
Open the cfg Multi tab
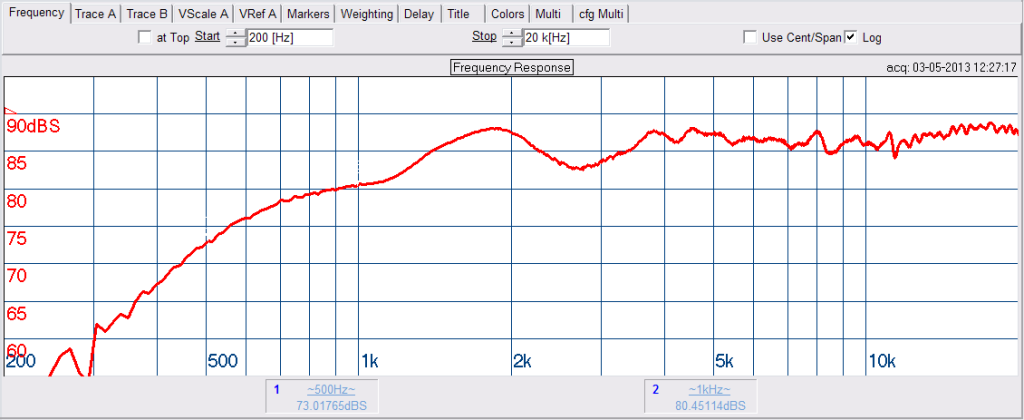click(600, 14)
